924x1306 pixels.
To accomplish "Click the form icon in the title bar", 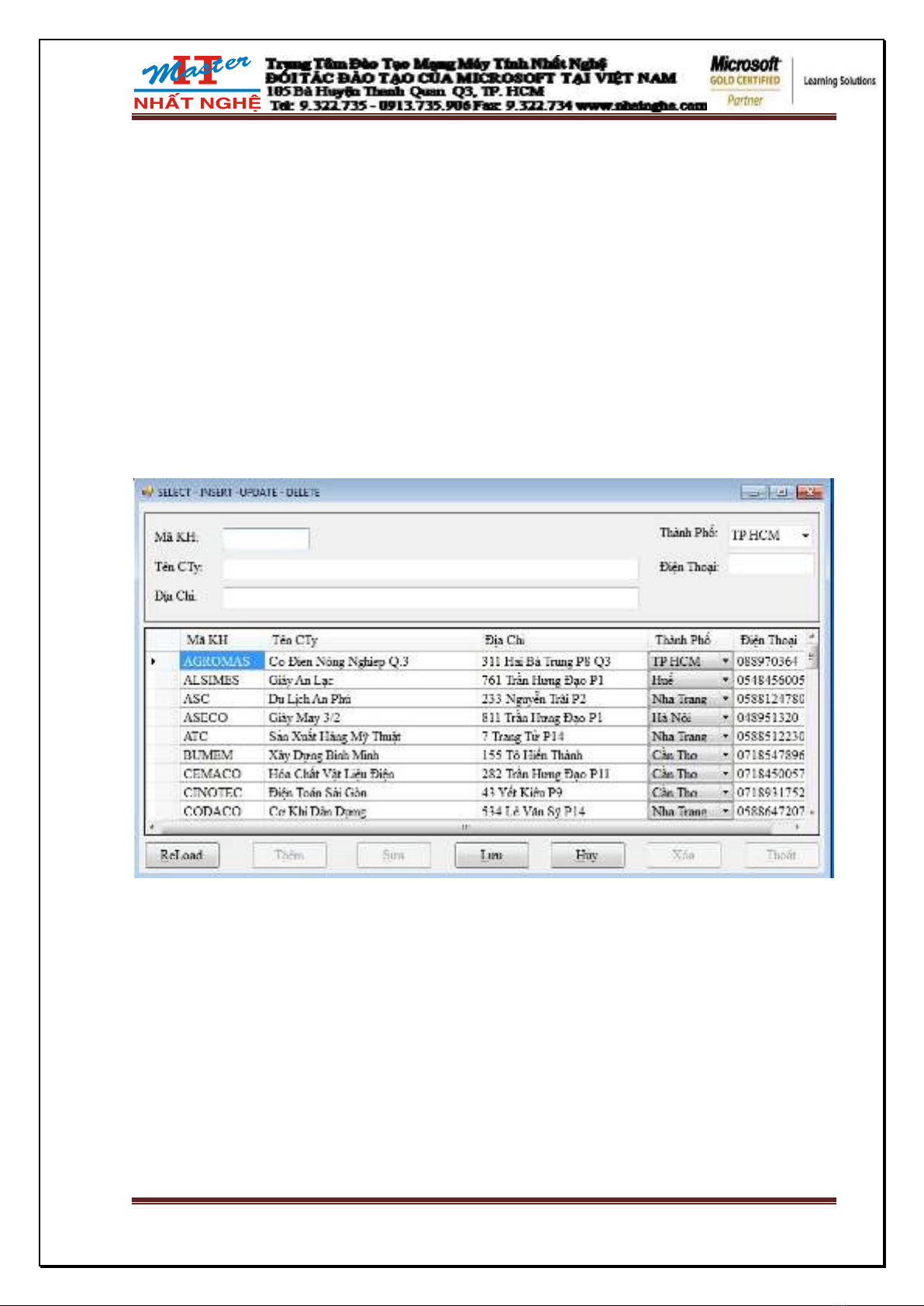I will click(x=147, y=492).
